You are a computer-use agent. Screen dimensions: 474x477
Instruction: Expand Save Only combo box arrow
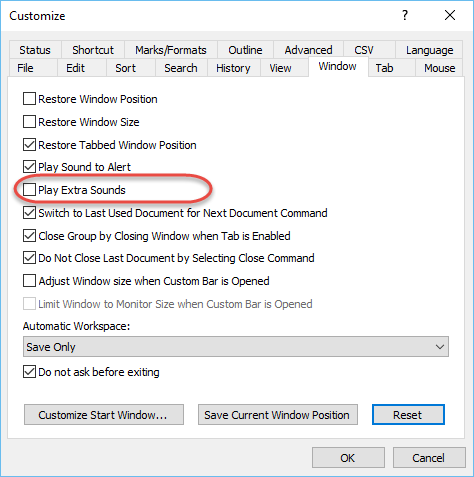coord(440,347)
